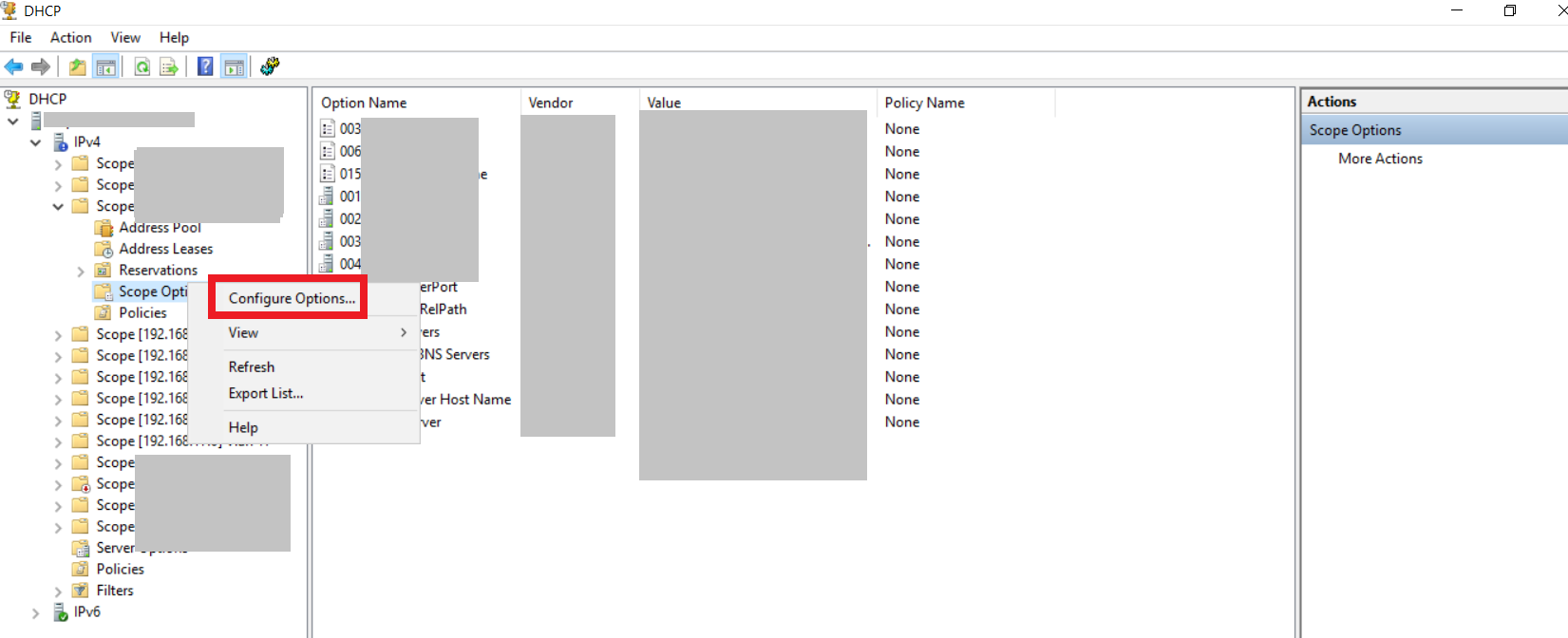Expand the Reservations node arrow

coord(81,272)
